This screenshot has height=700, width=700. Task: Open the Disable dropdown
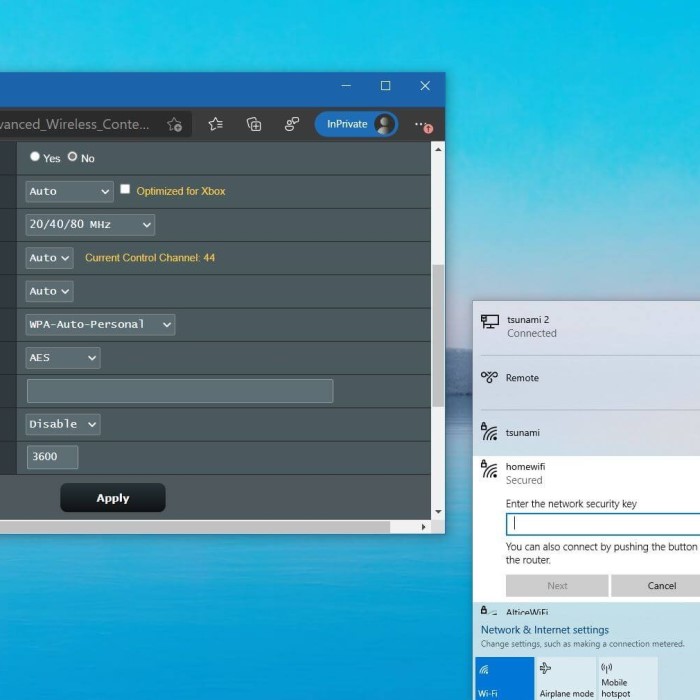[63, 424]
